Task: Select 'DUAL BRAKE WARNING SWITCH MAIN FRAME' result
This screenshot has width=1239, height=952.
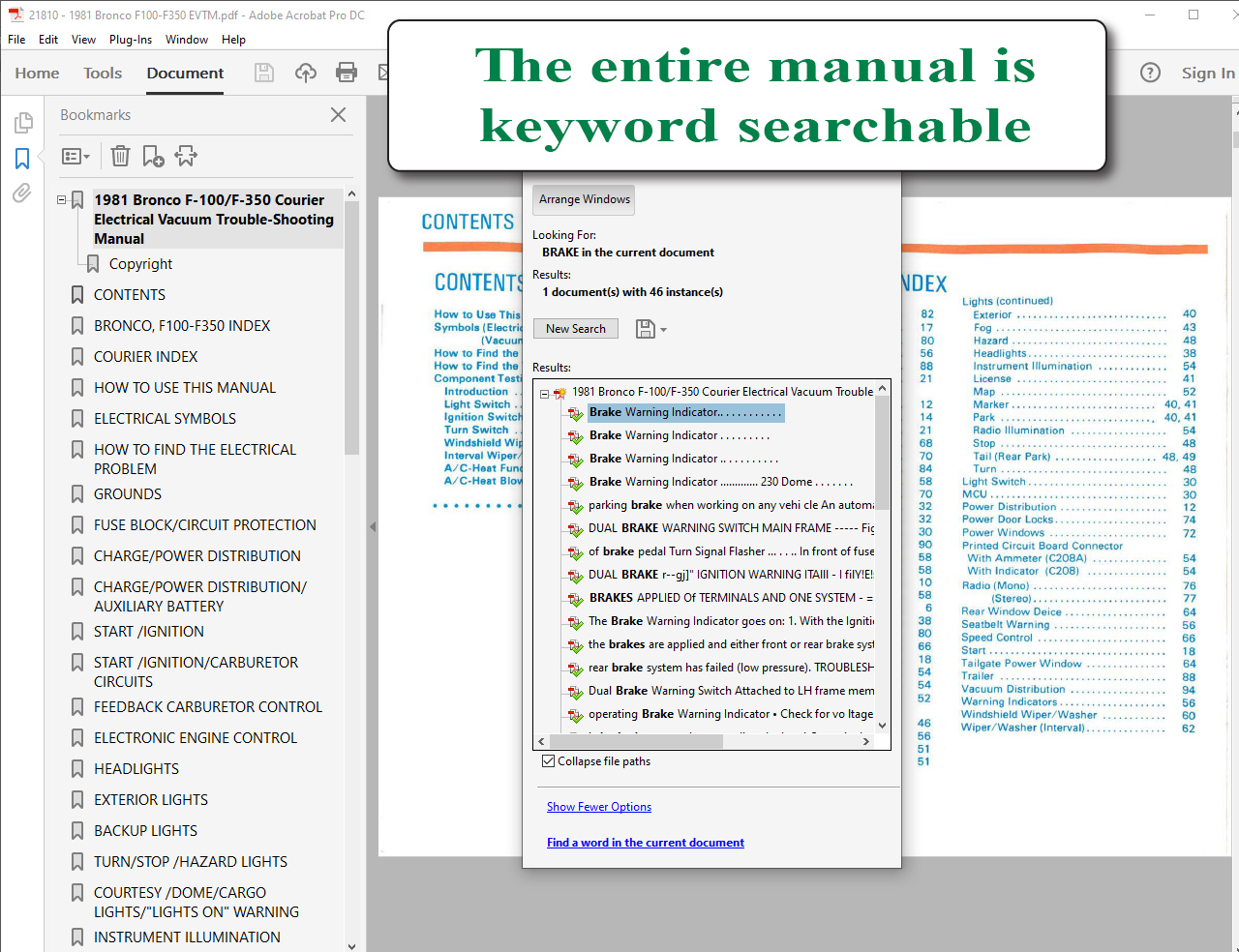Action: point(731,528)
